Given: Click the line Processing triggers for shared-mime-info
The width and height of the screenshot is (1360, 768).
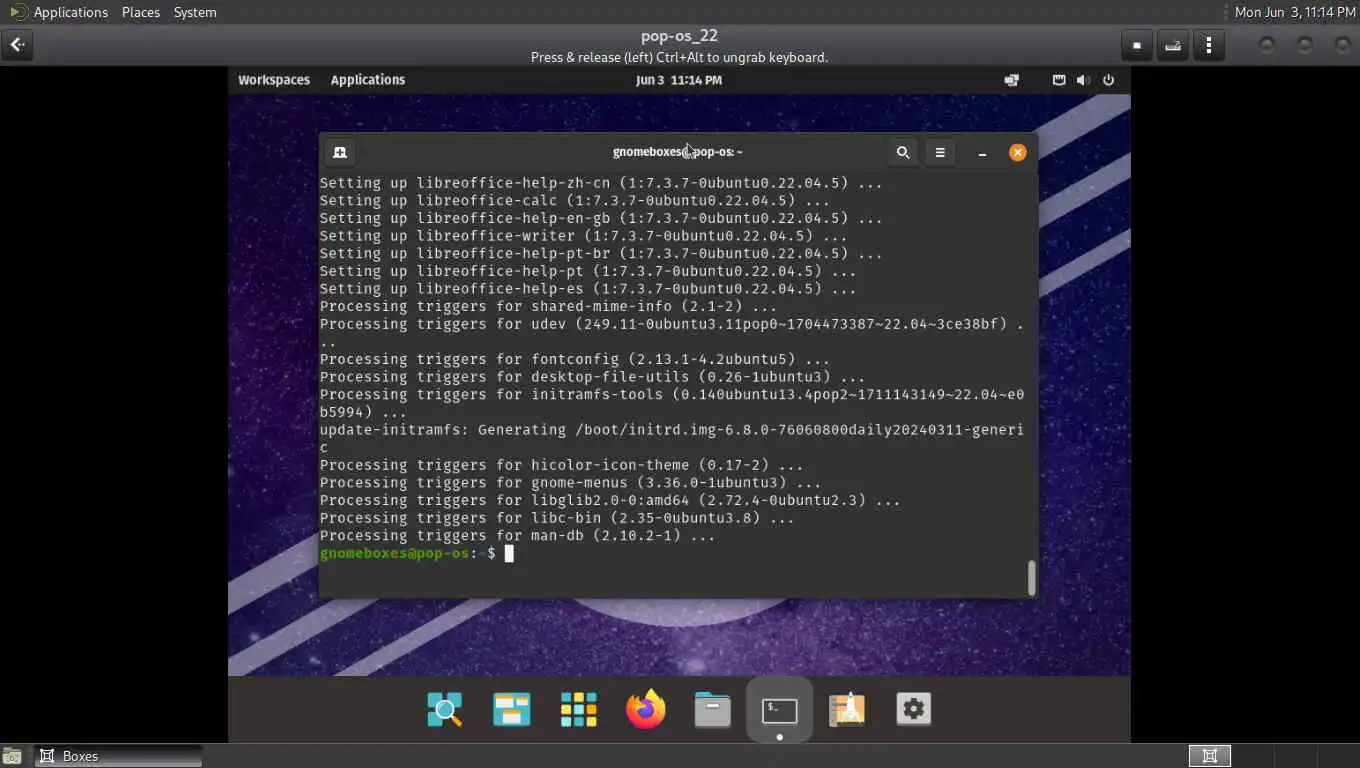Looking at the screenshot, I should pos(548,306).
